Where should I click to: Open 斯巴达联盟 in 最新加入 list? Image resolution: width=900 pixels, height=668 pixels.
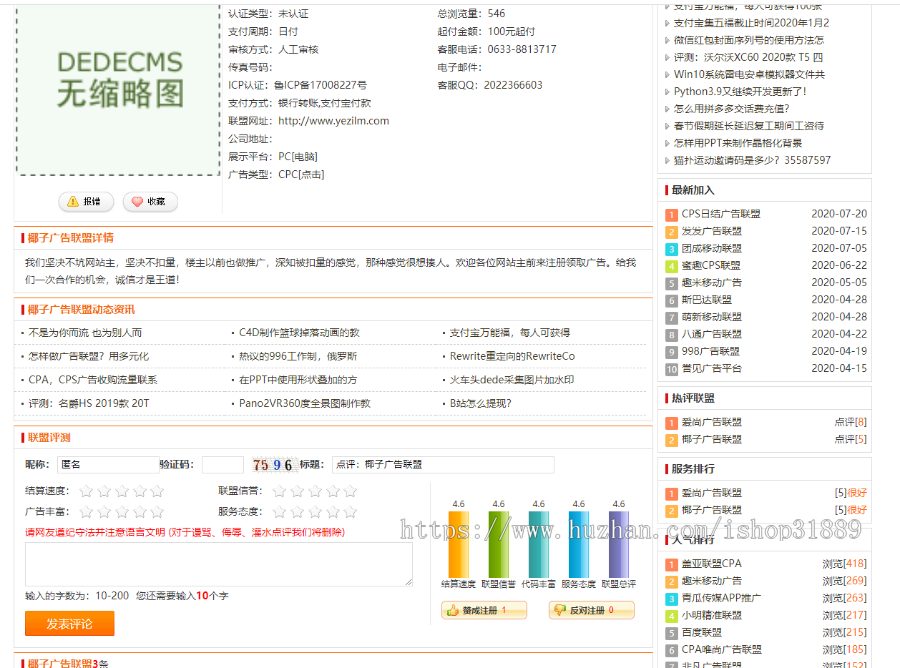707,300
